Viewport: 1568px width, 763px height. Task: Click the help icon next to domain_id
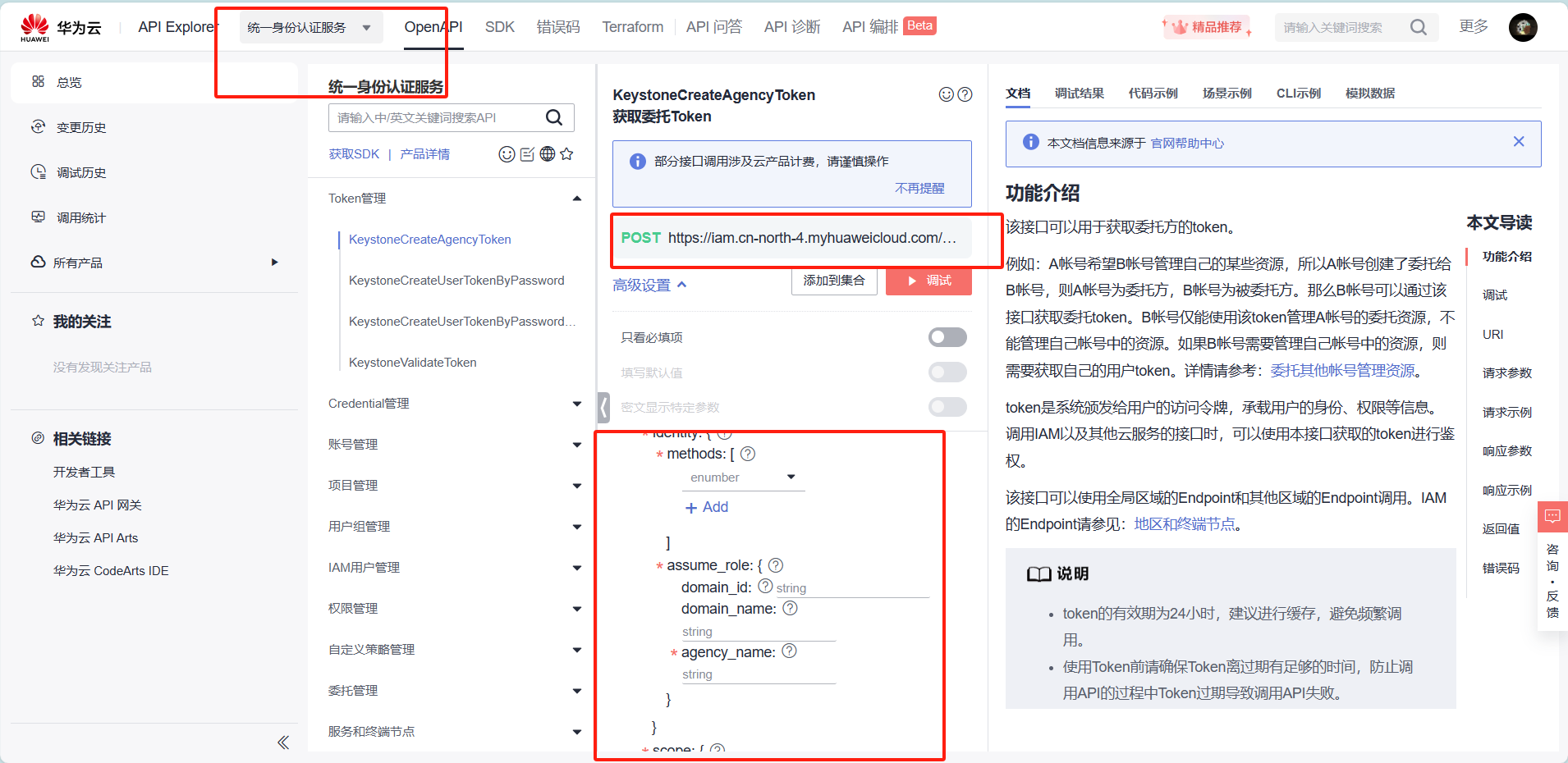(765, 586)
